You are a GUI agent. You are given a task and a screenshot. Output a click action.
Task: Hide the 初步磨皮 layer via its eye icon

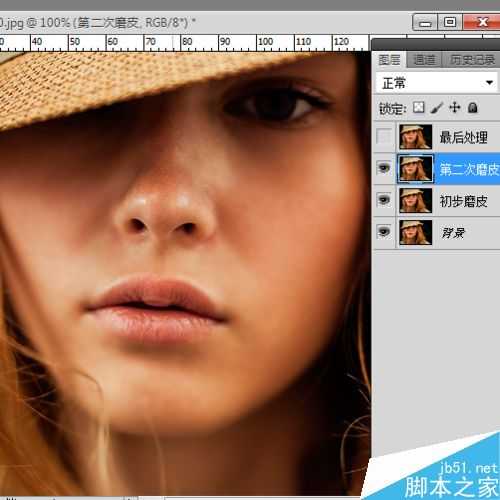384,200
